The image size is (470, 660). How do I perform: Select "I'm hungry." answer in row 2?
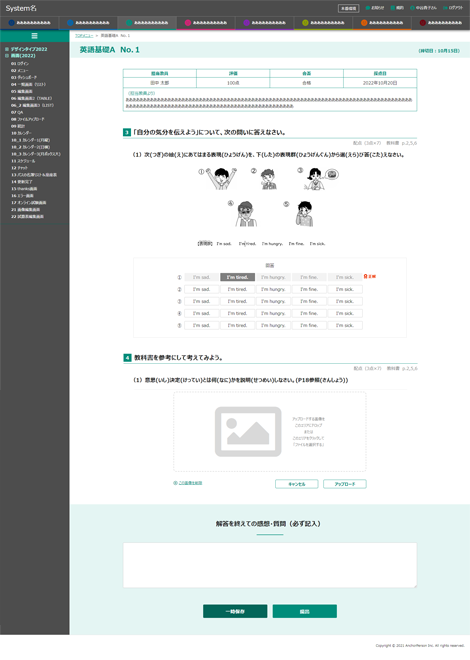pos(273,289)
